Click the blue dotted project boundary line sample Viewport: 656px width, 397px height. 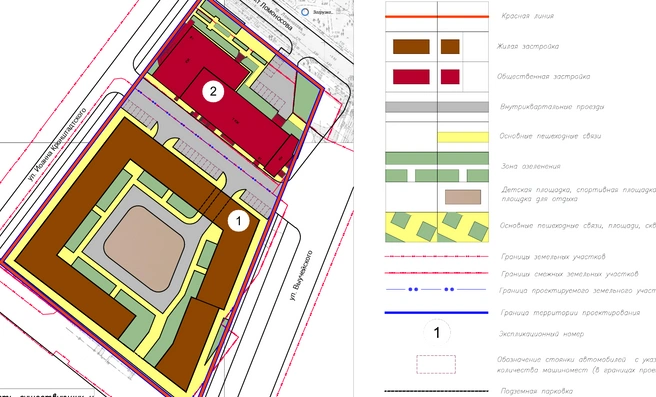(x=436, y=289)
